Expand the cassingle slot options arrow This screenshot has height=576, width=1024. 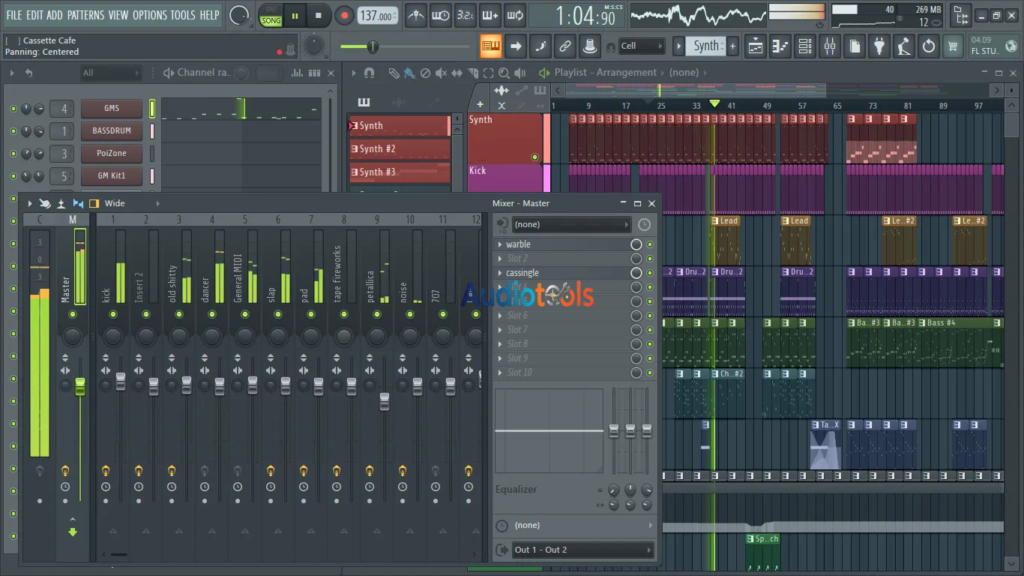click(501, 273)
